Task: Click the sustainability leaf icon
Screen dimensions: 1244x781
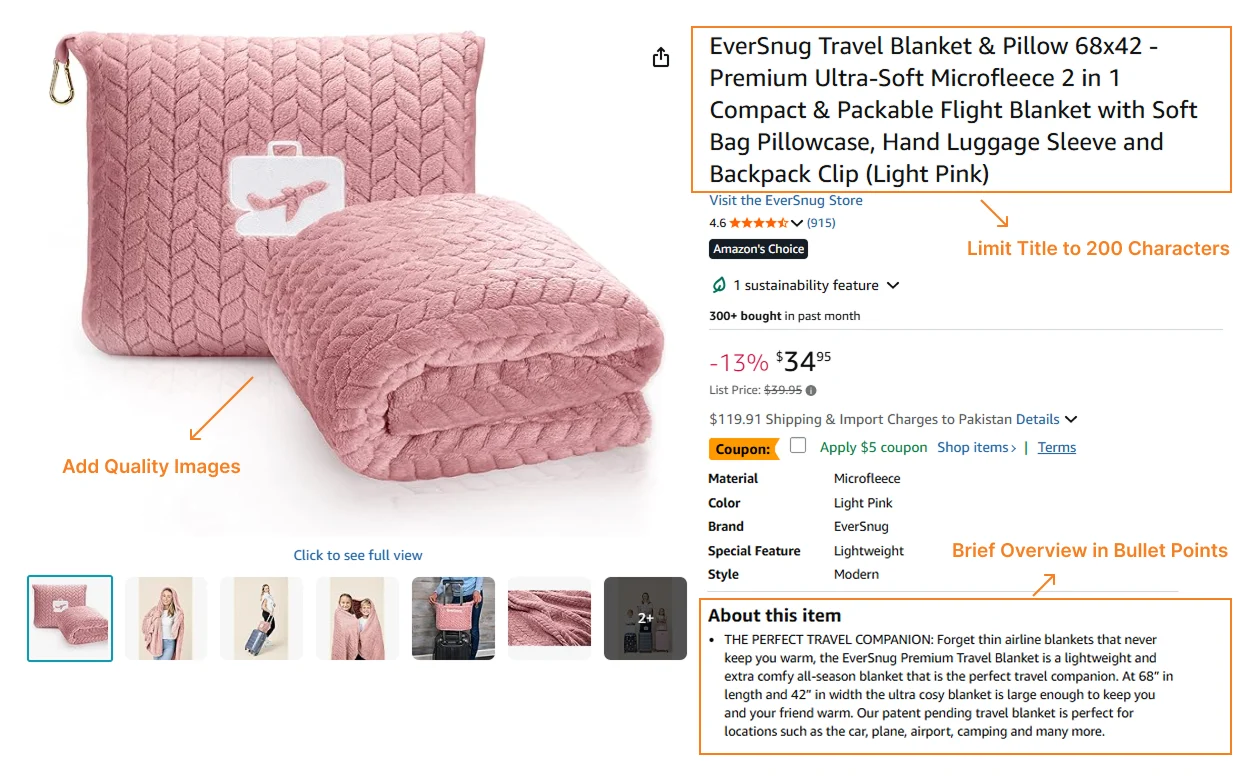Action: coord(718,285)
